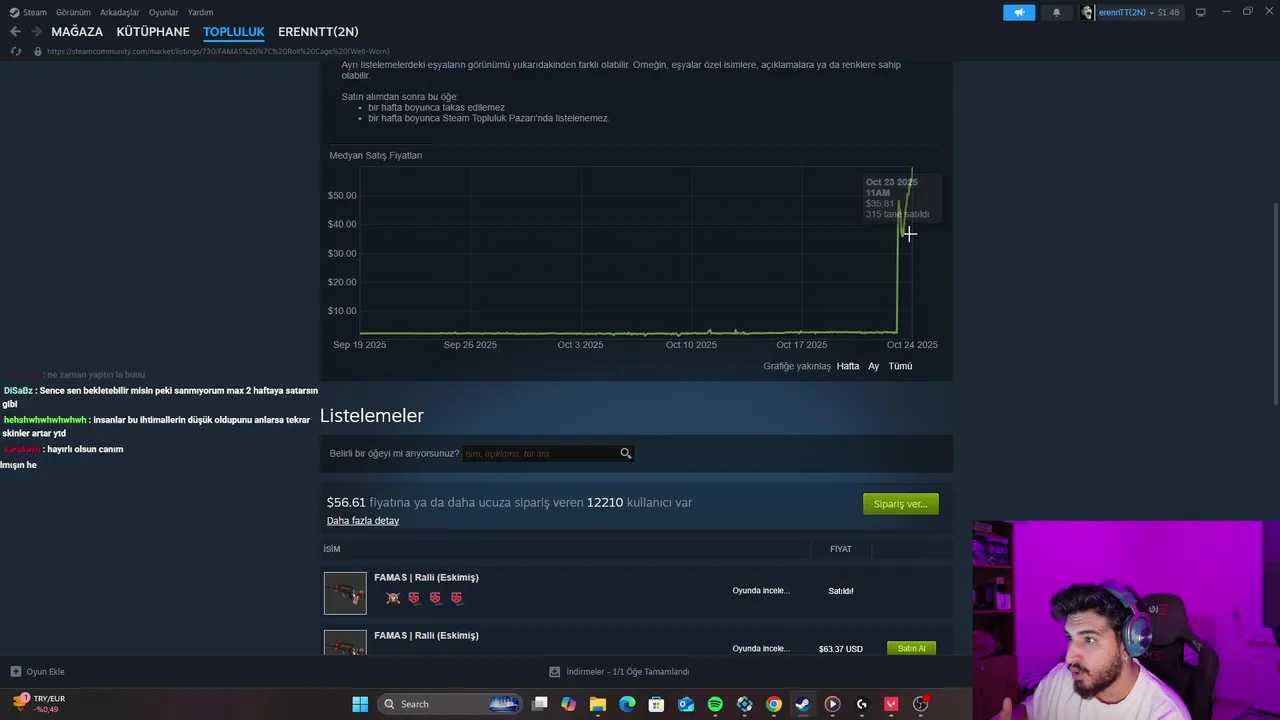The height and width of the screenshot is (720, 1280).
Task: Open the Daha fazla detay link
Action: (x=363, y=521)
